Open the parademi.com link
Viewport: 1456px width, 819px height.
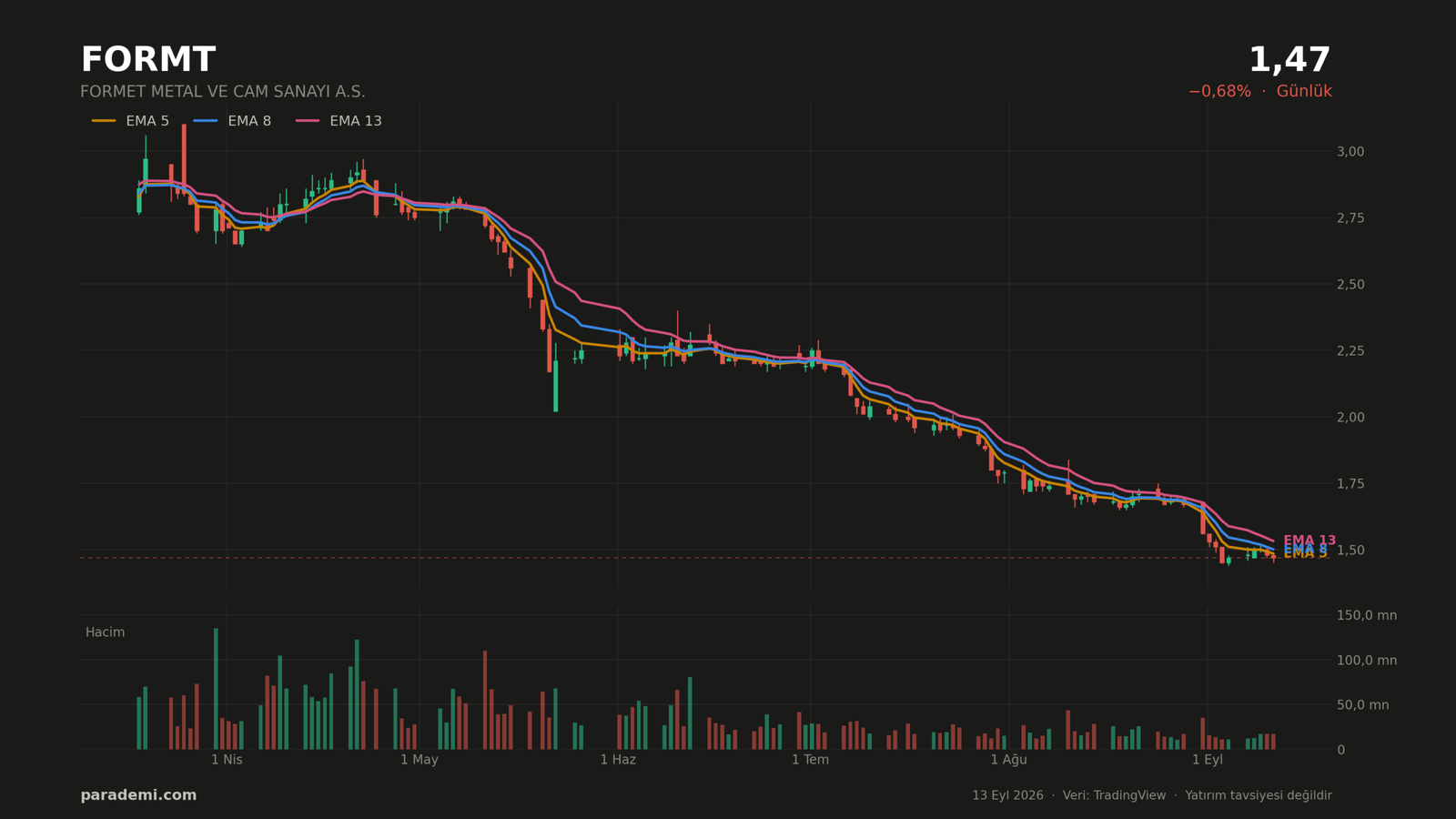pos(138,795)
